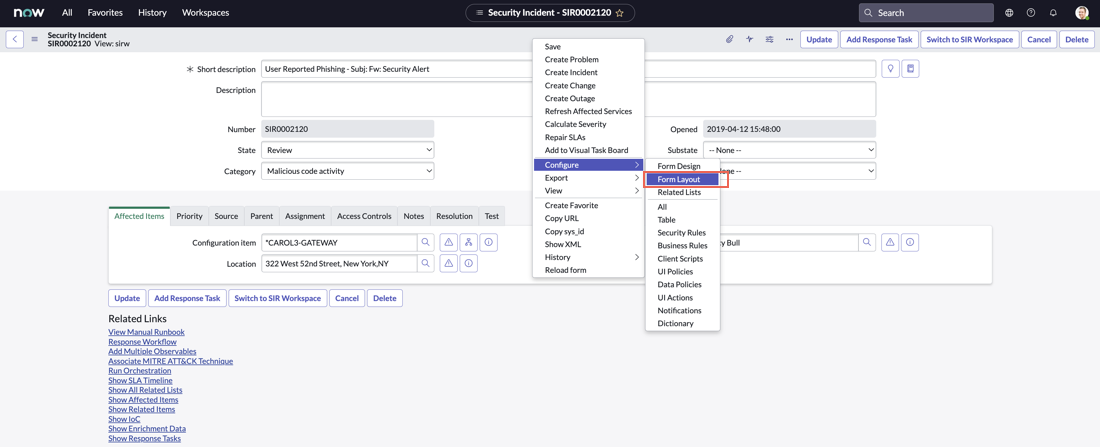Click the dependency map icon for Configuration item
The width and height of the screenshot is (1100, 447).
(x=468, y=242)
